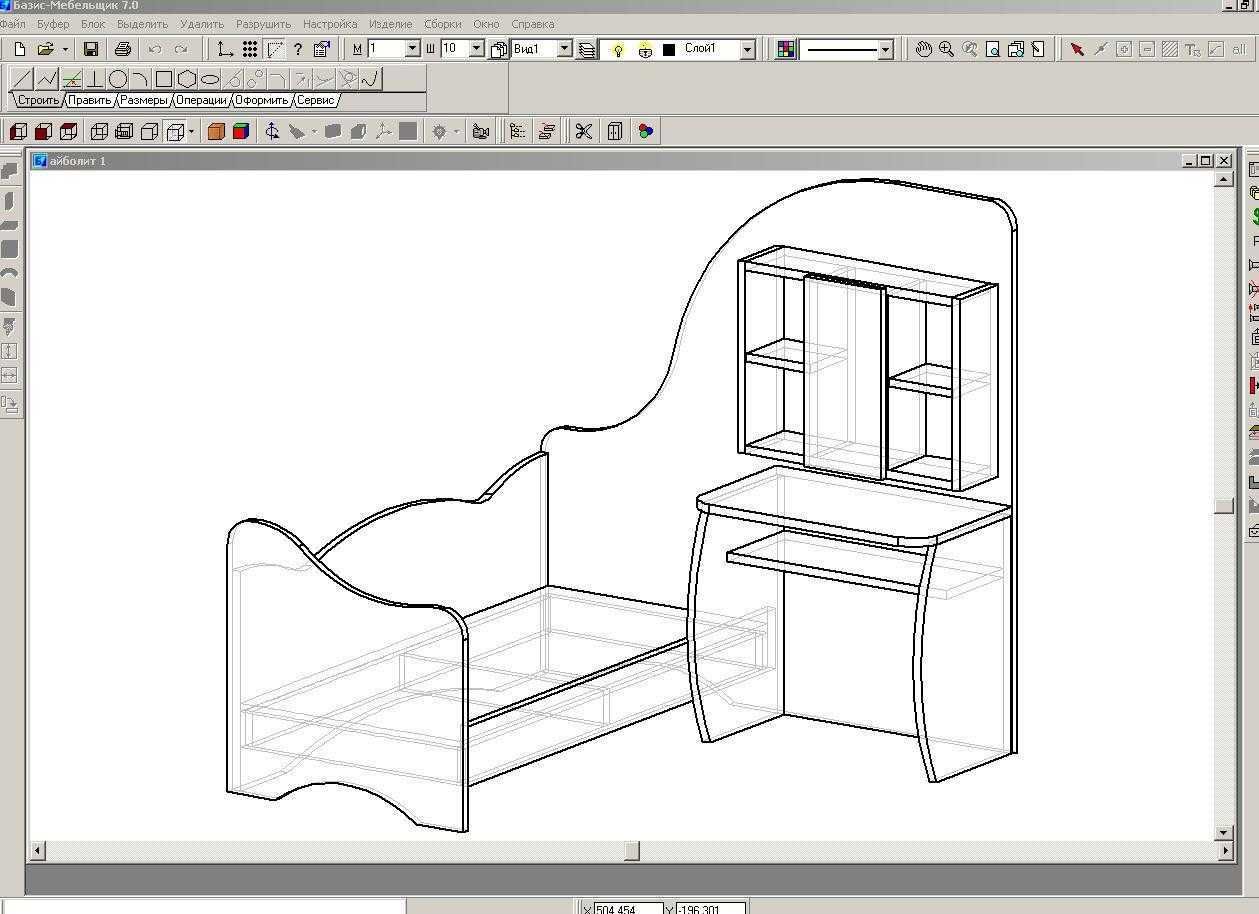The width and height of the screenshot is (1259, 914).
Task: Toggle layer lightbulb visibility icon
Action: (617, 49)
